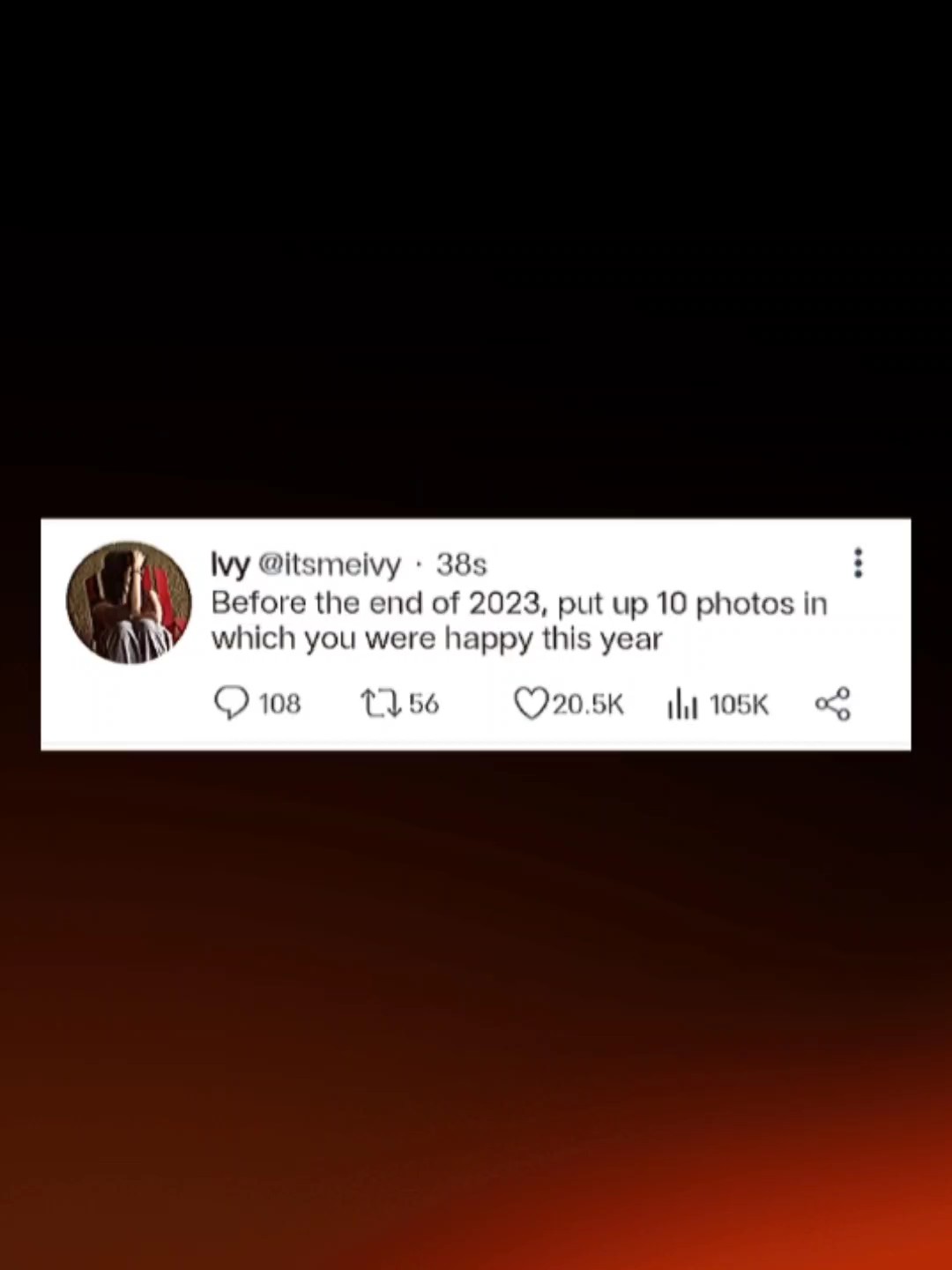
Task: Open the three-dot more options menu
Action: [x=858, y=563]
